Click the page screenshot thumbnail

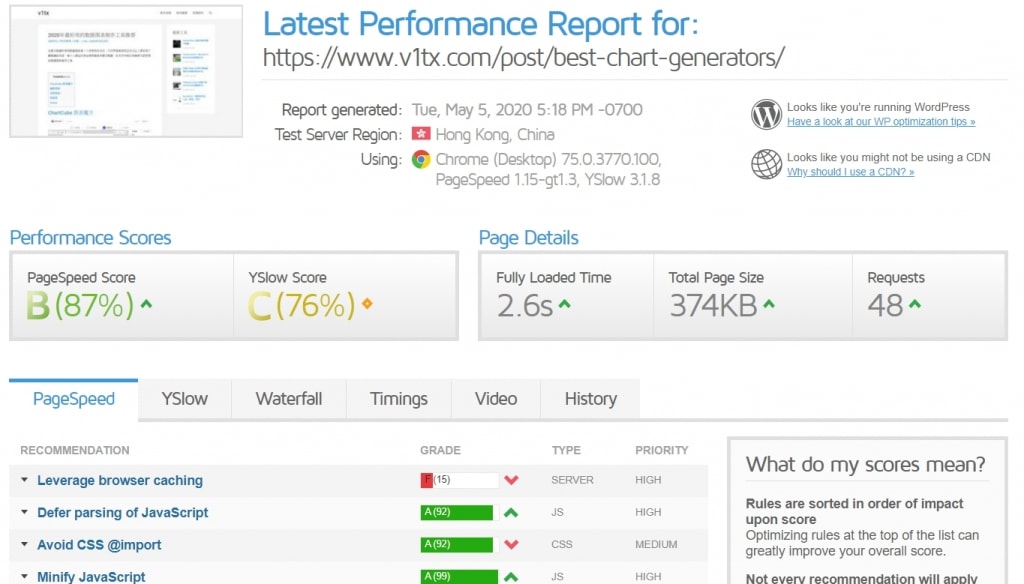pyautogui.click(x=126, y=71)
